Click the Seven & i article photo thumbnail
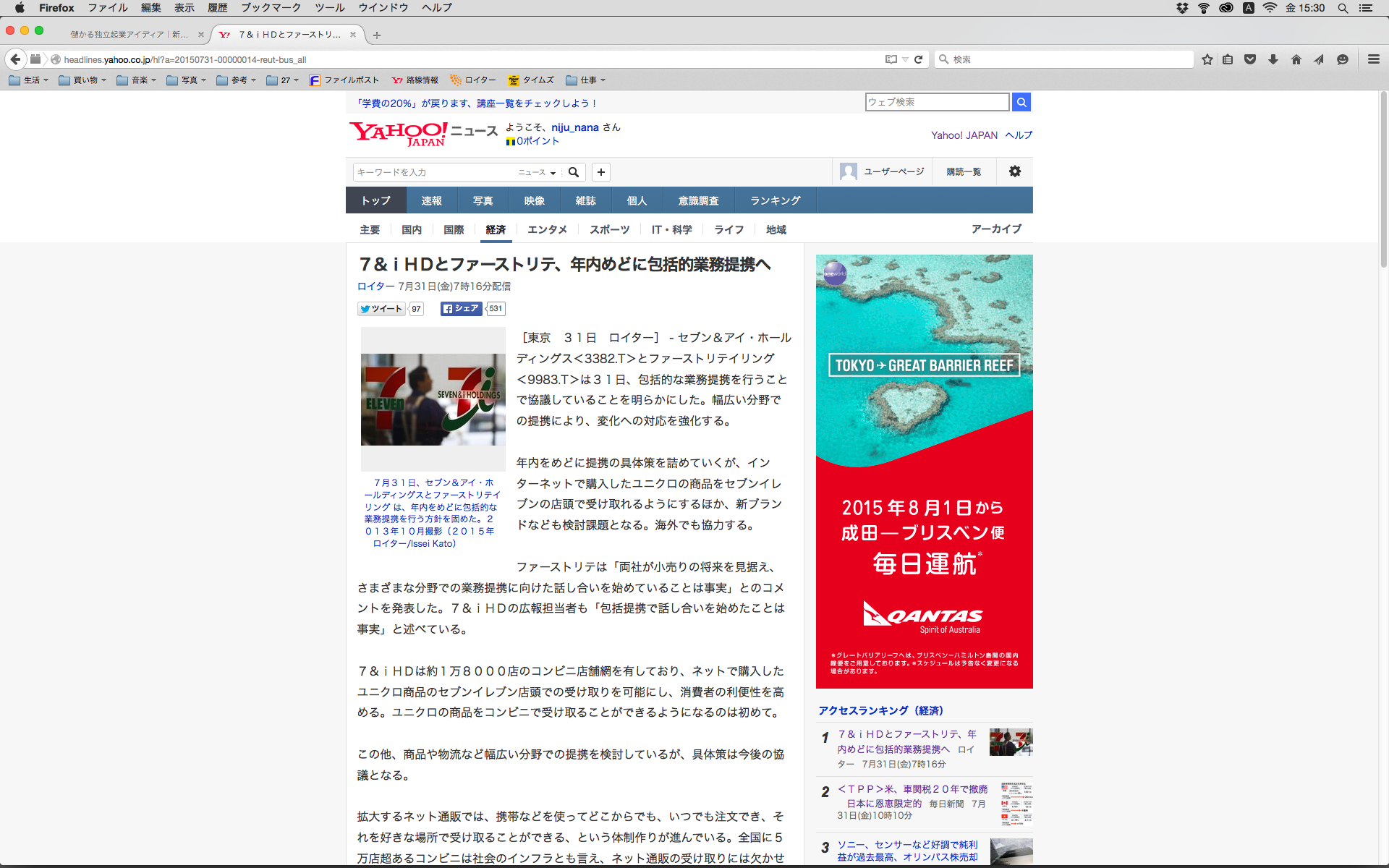 (x=433, y=399)
